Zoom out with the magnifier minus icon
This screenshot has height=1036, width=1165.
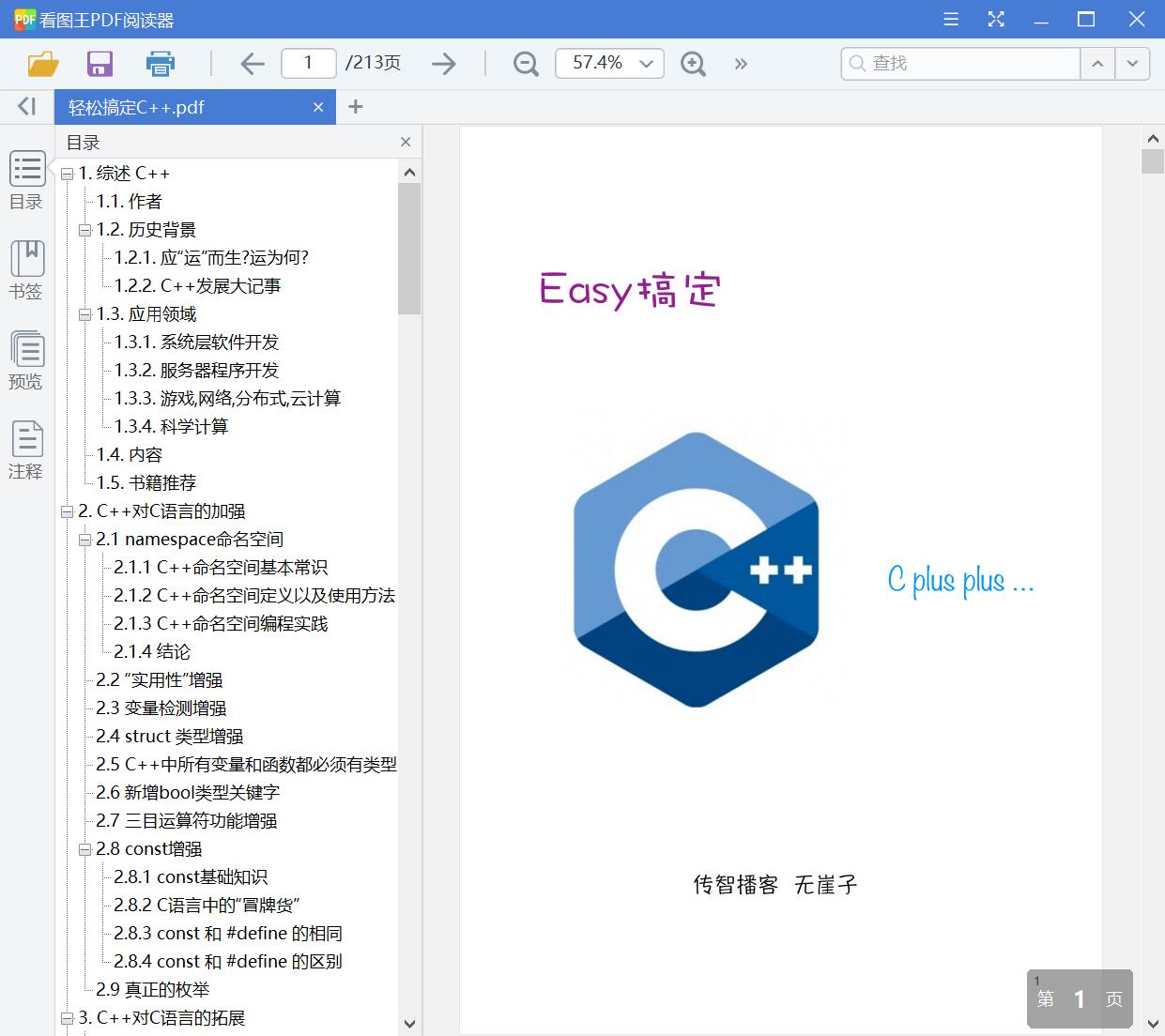[x=525, y=63]
